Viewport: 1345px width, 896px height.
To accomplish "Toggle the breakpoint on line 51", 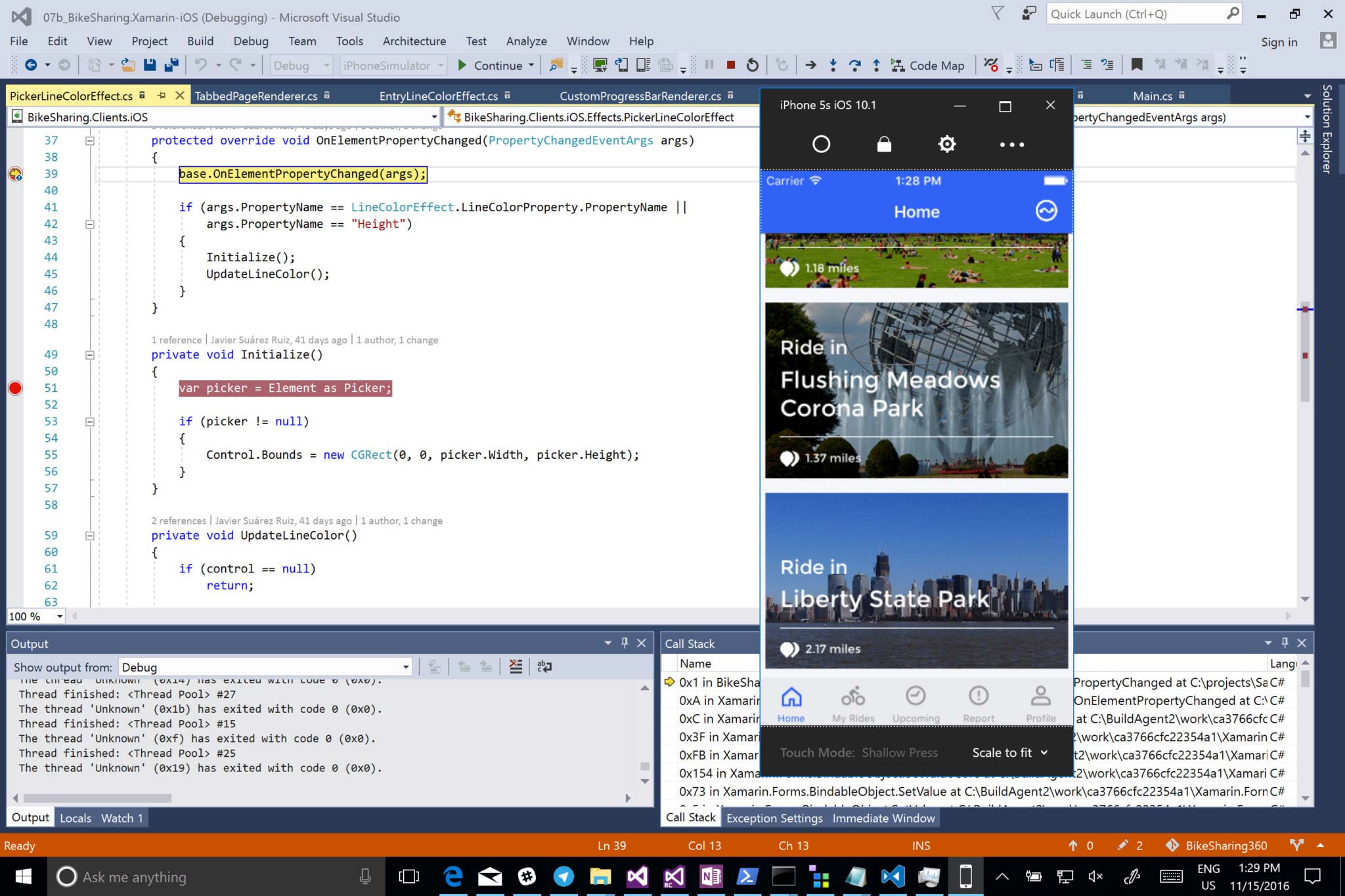I will (14, 387).
